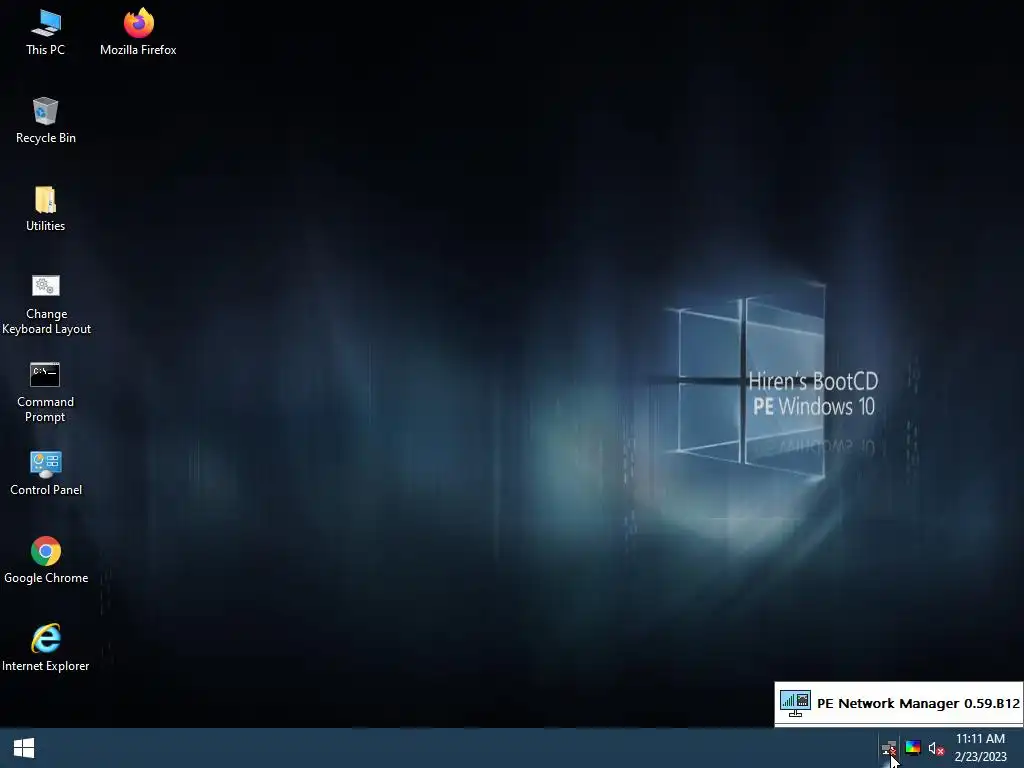1024x768 pixels.
Task: Select Change Keyboard Layout shortcut
Action: click(46, 305)
